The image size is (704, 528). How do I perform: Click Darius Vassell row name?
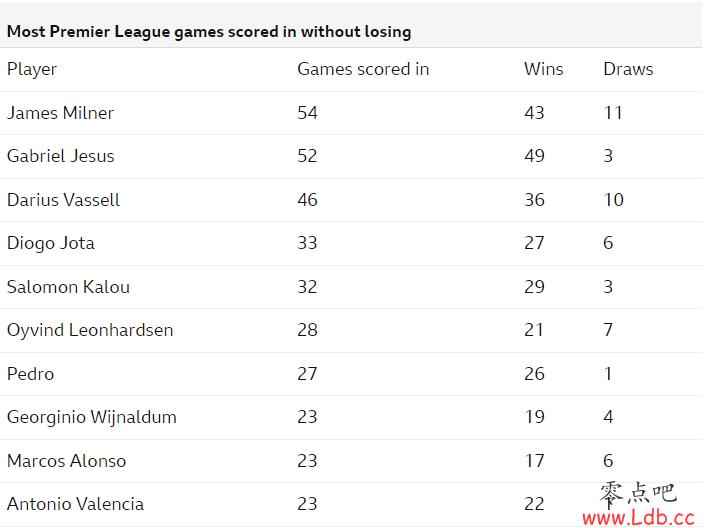click(x=63, y=200)
